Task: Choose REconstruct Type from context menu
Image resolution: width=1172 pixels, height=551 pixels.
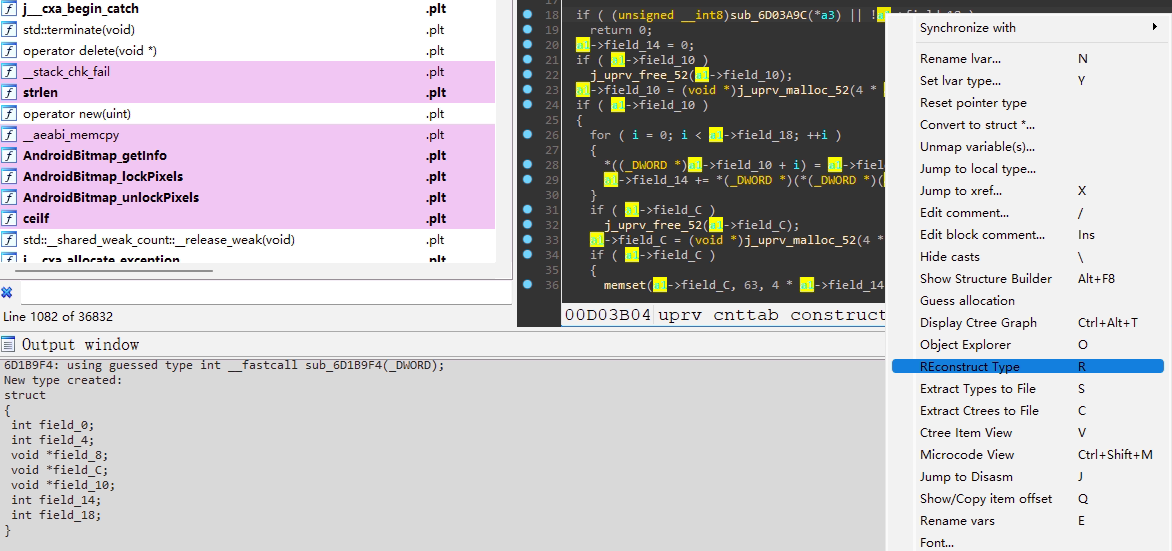Action: coord(970,367)
